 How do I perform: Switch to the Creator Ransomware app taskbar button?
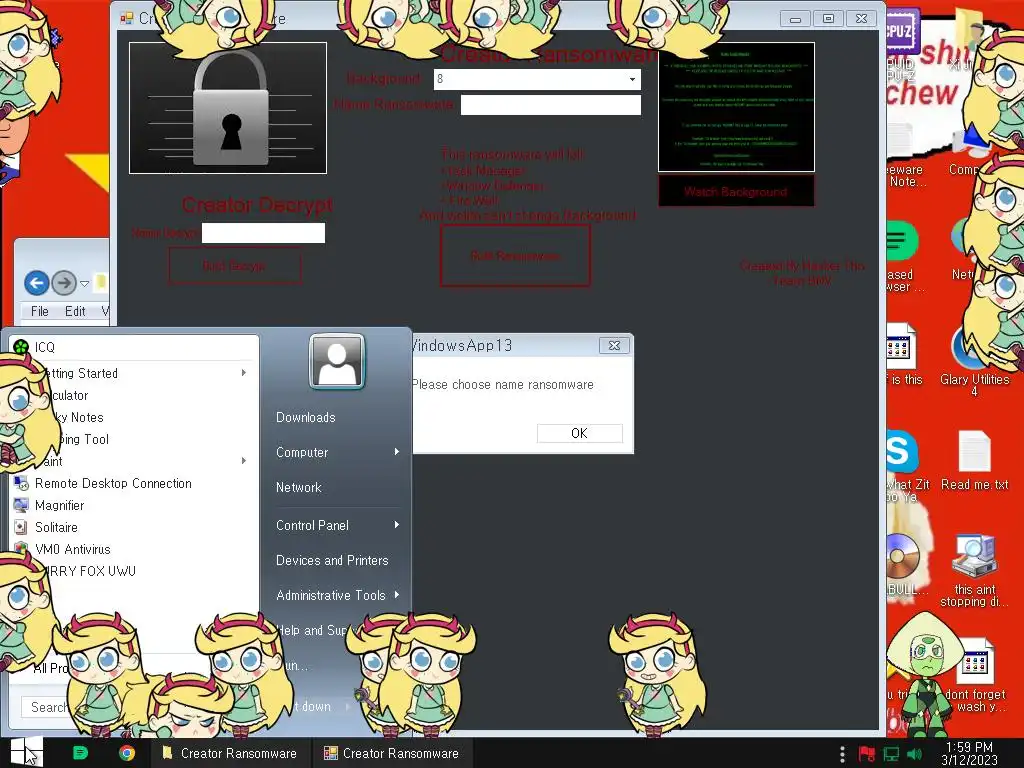392,753
